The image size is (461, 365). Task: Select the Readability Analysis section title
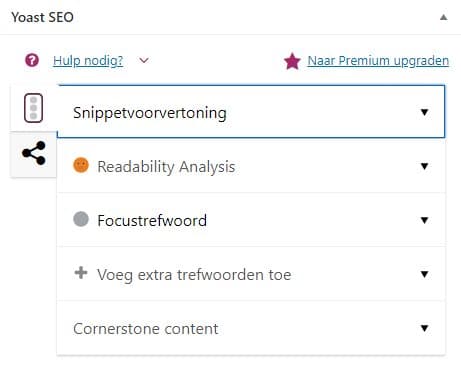point(166,167)
